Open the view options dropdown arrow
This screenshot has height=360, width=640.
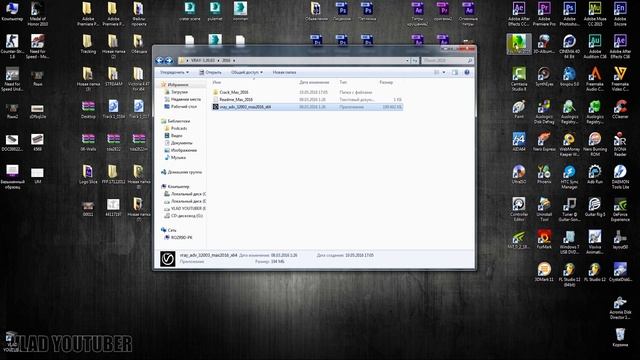[444, 72]
